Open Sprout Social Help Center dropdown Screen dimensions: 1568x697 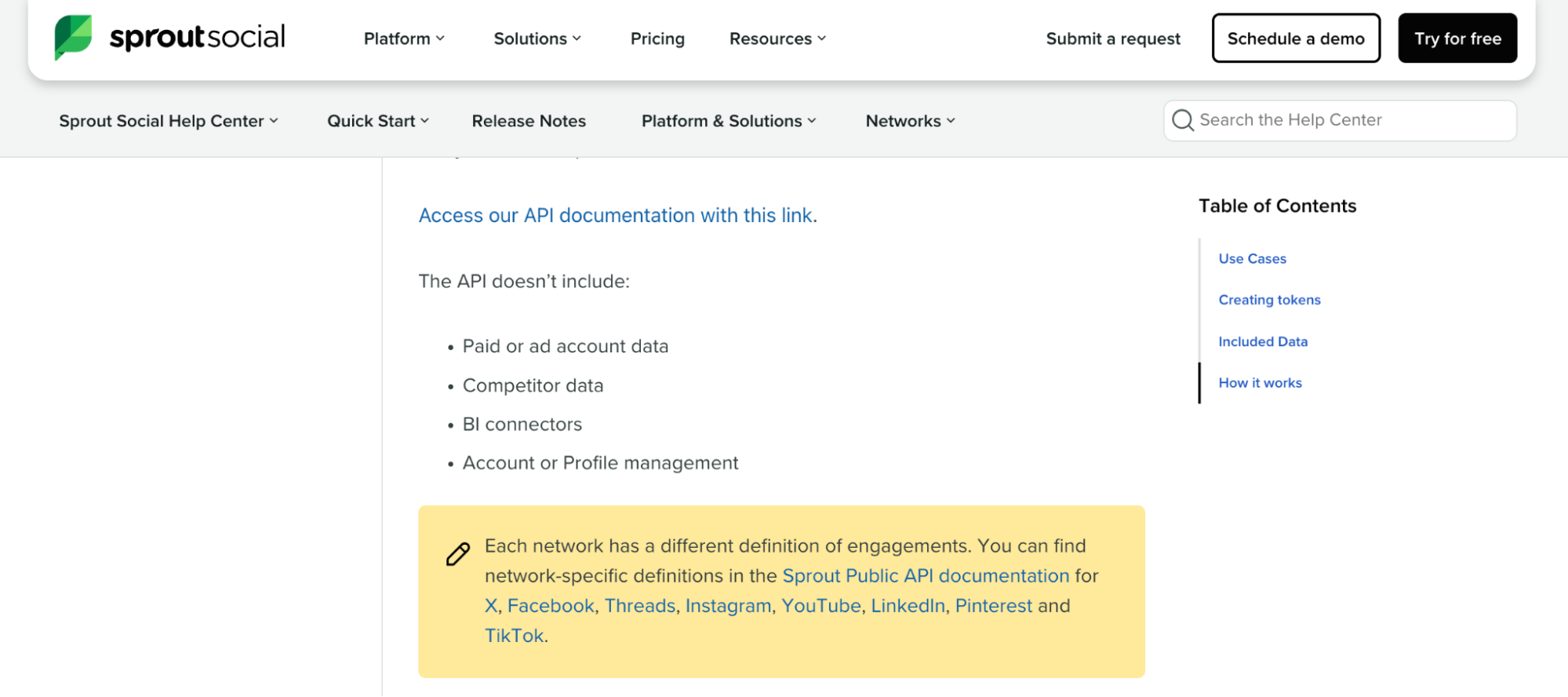[x=169, y=121]
